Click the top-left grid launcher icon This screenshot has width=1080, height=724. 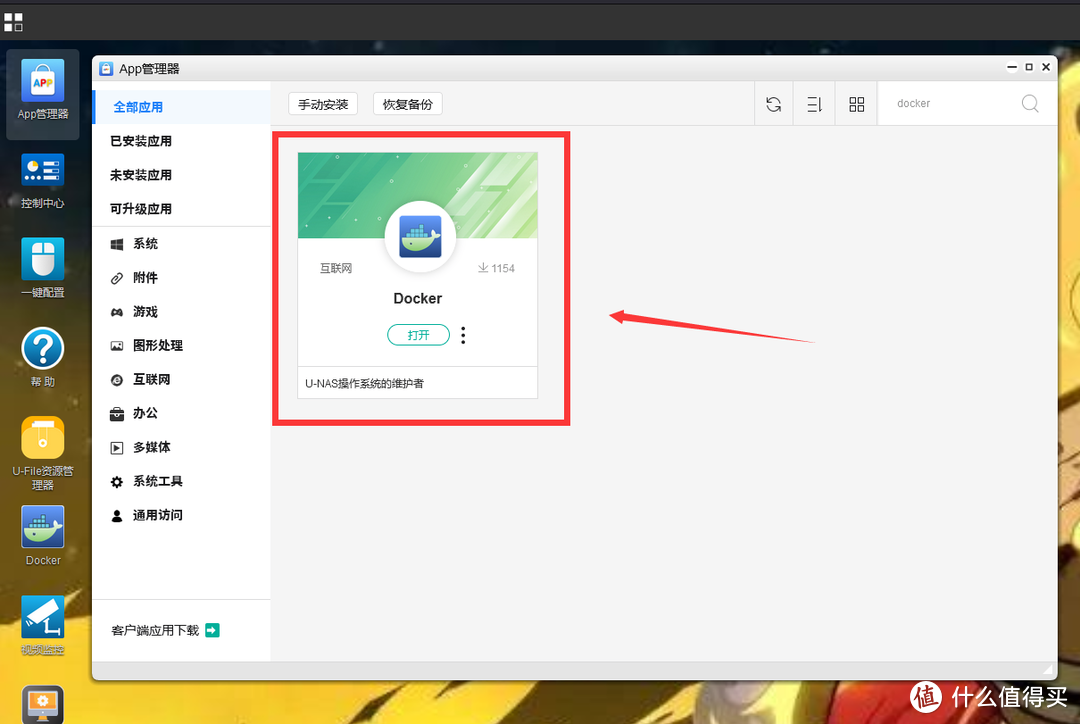pyautogui.click(x=13, y=22)
